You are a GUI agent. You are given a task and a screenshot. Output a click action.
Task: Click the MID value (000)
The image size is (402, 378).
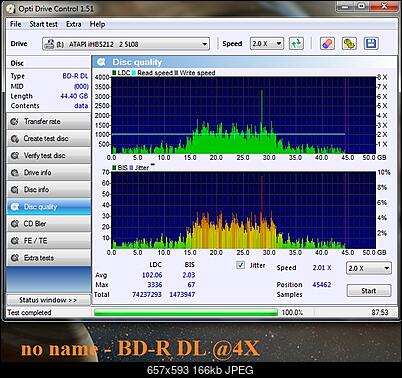pos(81,86)
